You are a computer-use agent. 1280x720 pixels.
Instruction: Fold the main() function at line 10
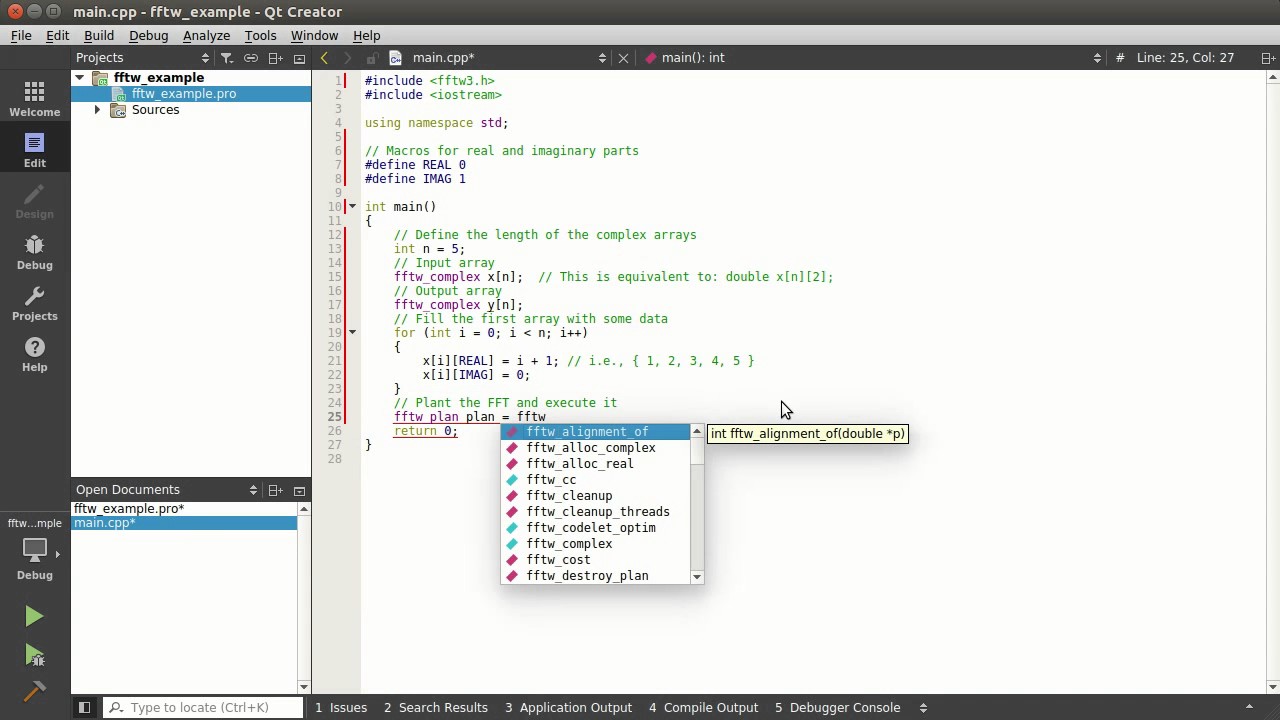352,207
